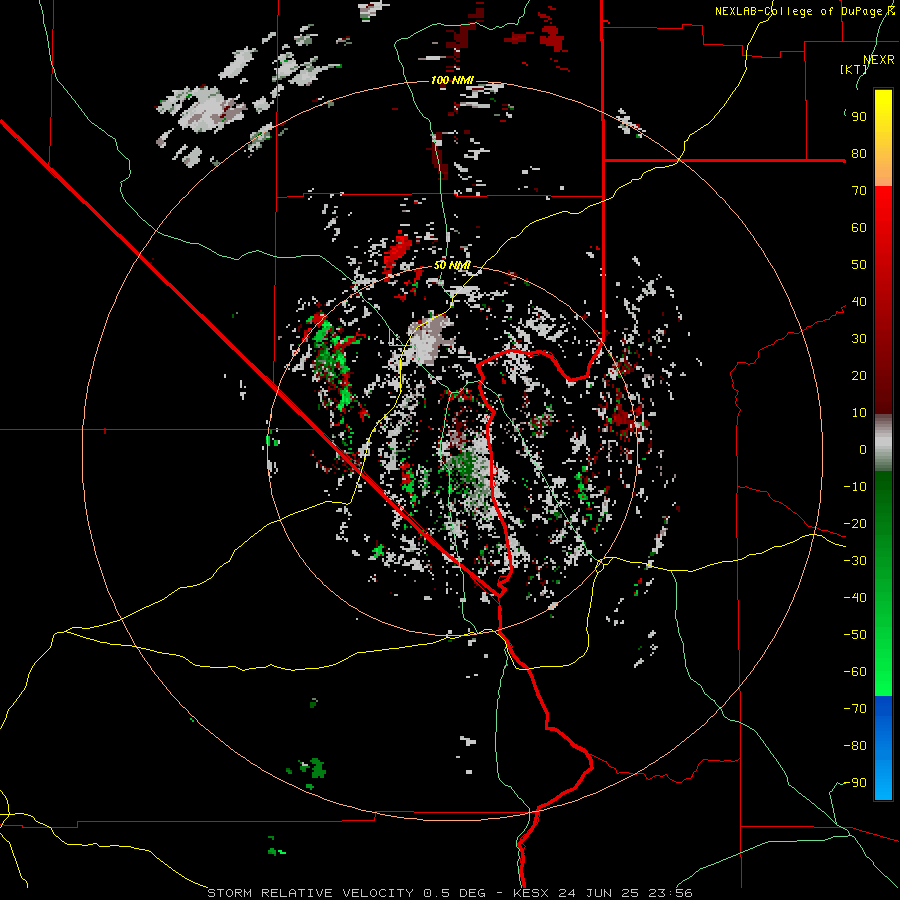The image size is (900, 900).
Task: Click the -80 value on the color scale
Action: (855, 746)
